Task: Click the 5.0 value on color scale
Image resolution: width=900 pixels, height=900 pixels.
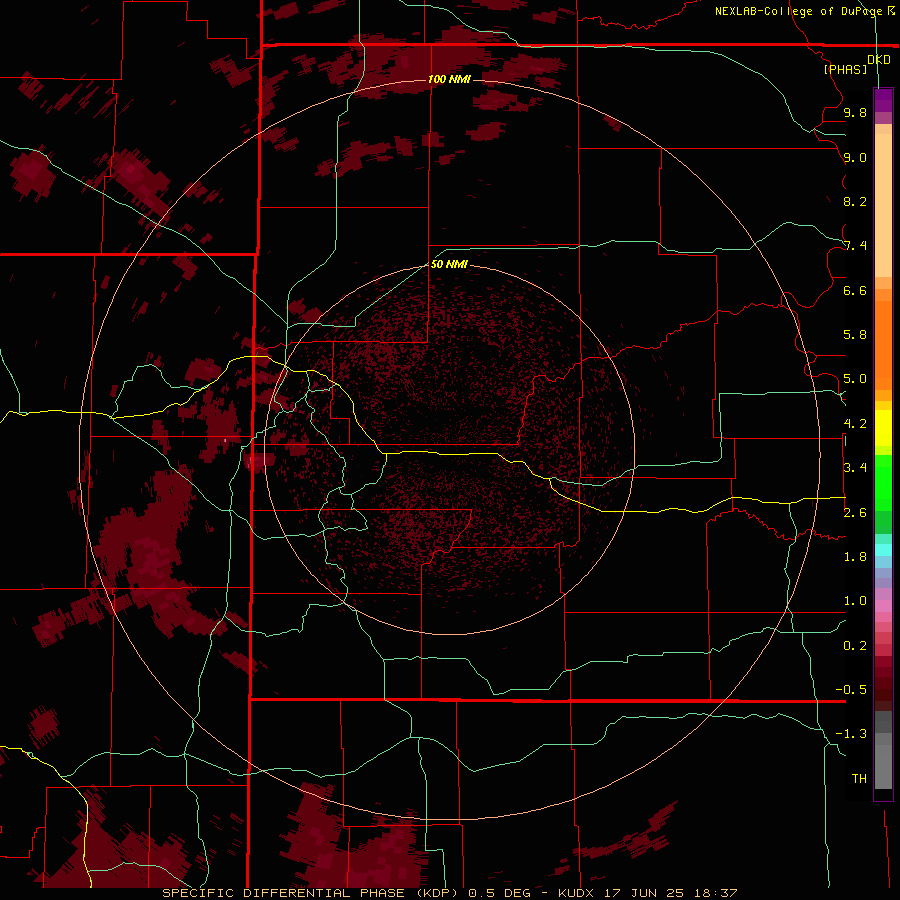Action: pyautogui.click(x=855, y=379)
